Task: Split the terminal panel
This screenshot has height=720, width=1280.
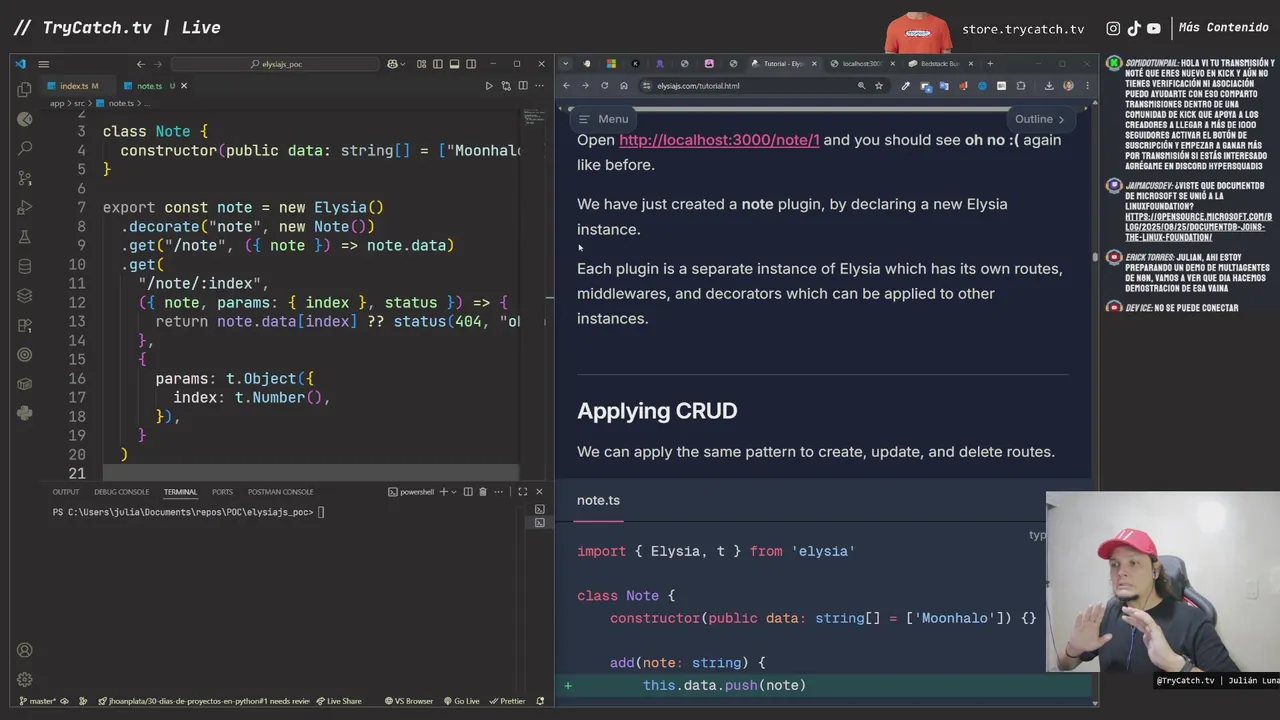Action: (x=467, y=492)
